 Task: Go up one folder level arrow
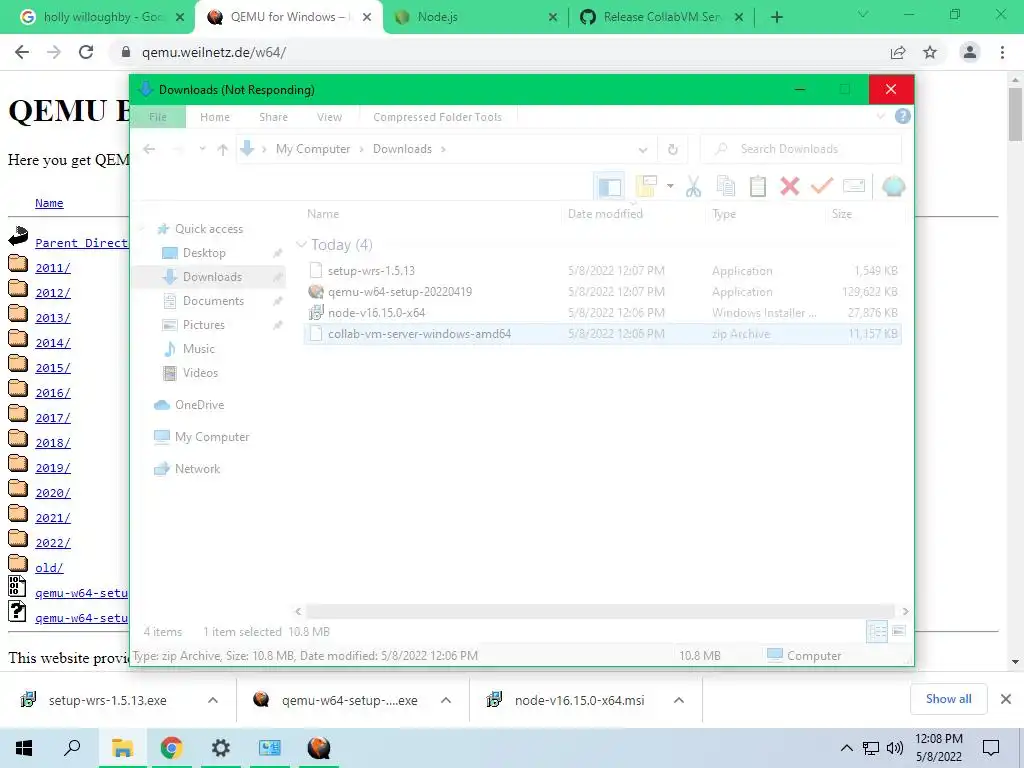(x=223, y=150)
